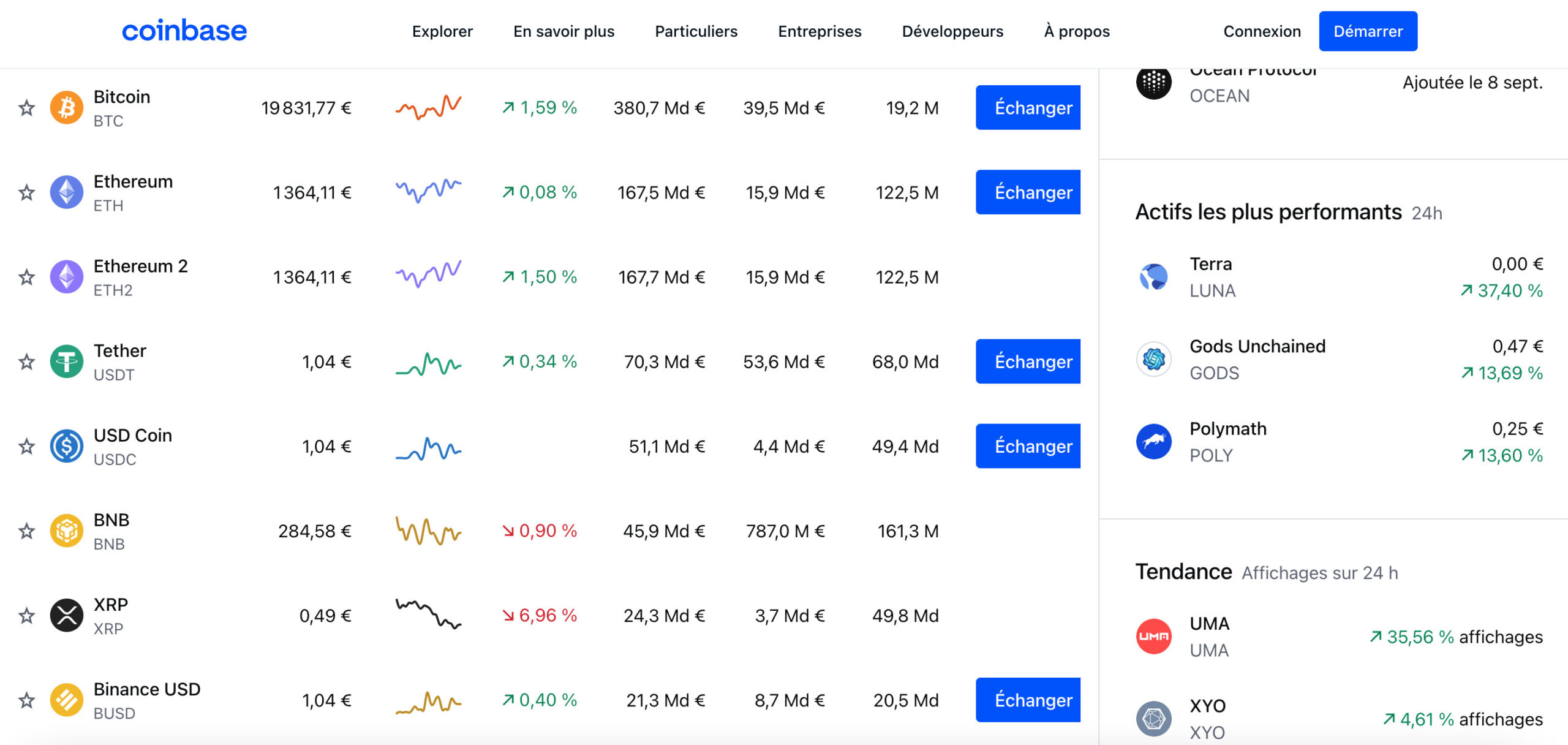Screen dimensions: 1568x745
Task: Click the XRP asset name
Action: click(111, 605)
